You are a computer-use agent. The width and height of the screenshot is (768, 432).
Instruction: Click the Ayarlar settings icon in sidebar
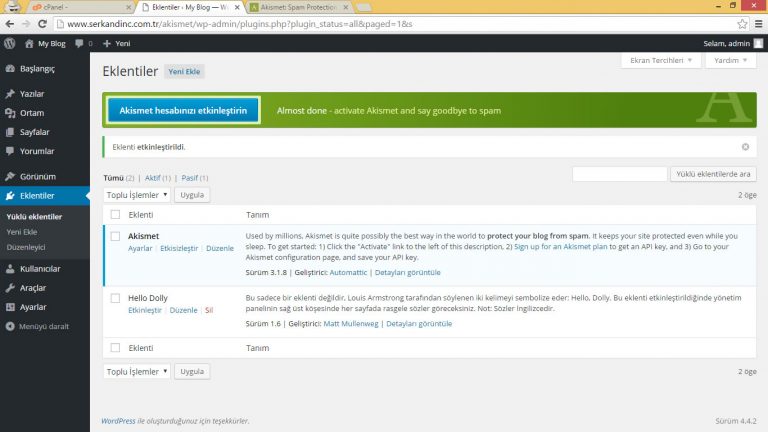coord(10,307)
